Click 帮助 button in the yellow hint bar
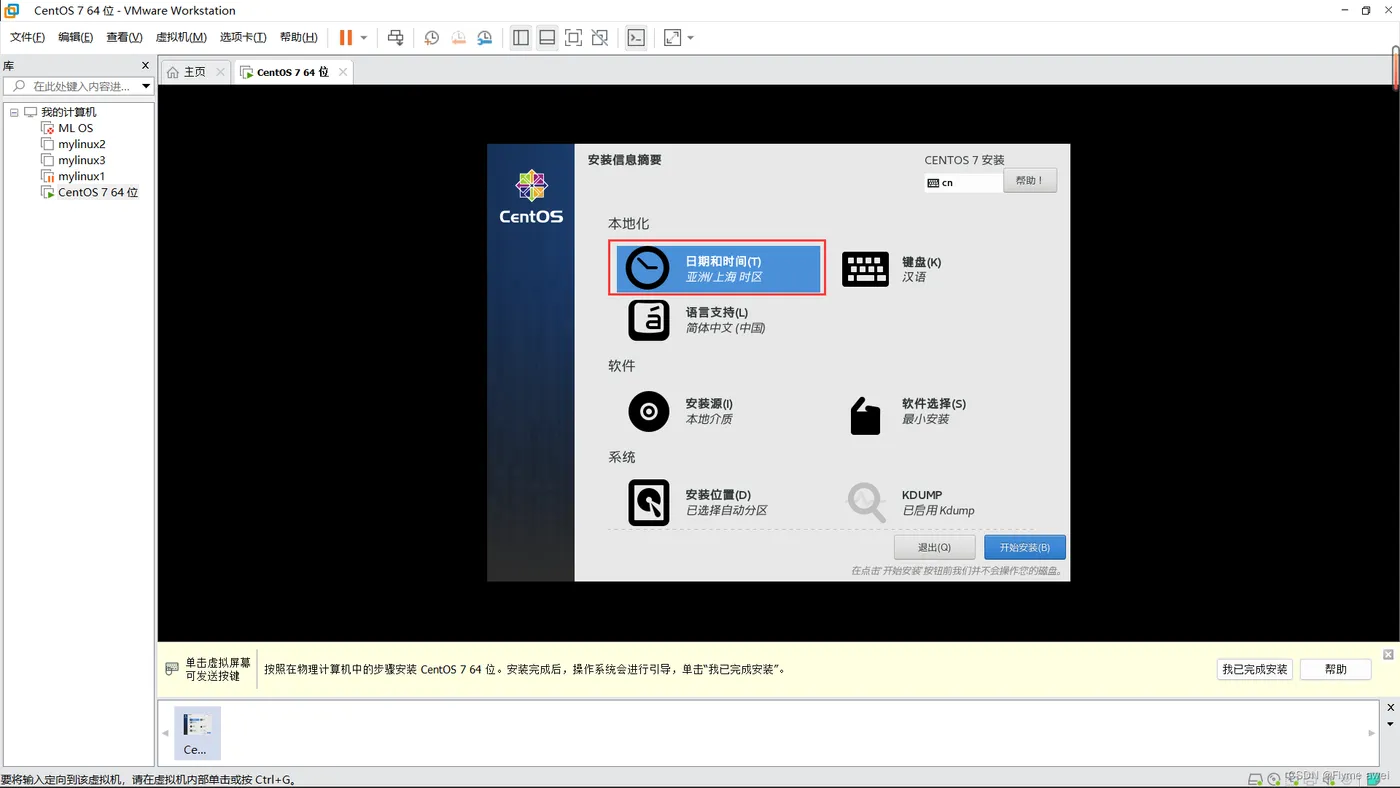Screen dimensions: 1400x788 pos(1335,669)
